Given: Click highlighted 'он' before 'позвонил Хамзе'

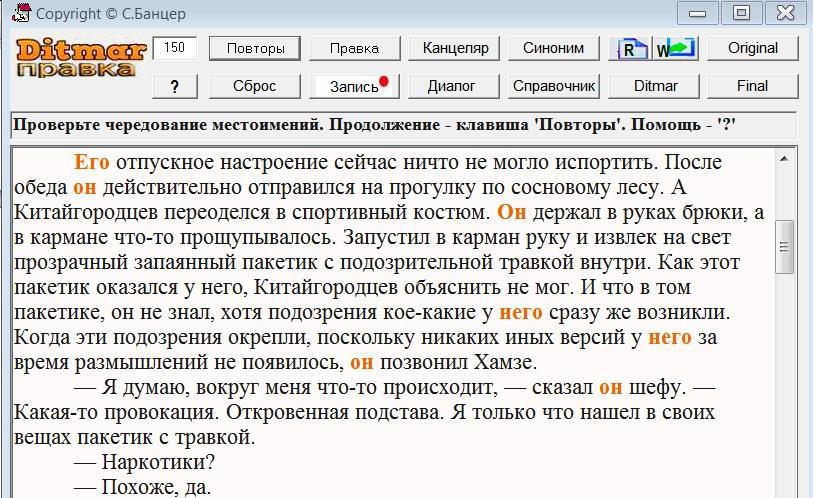Looking at the screenshot, I should 362,362.
